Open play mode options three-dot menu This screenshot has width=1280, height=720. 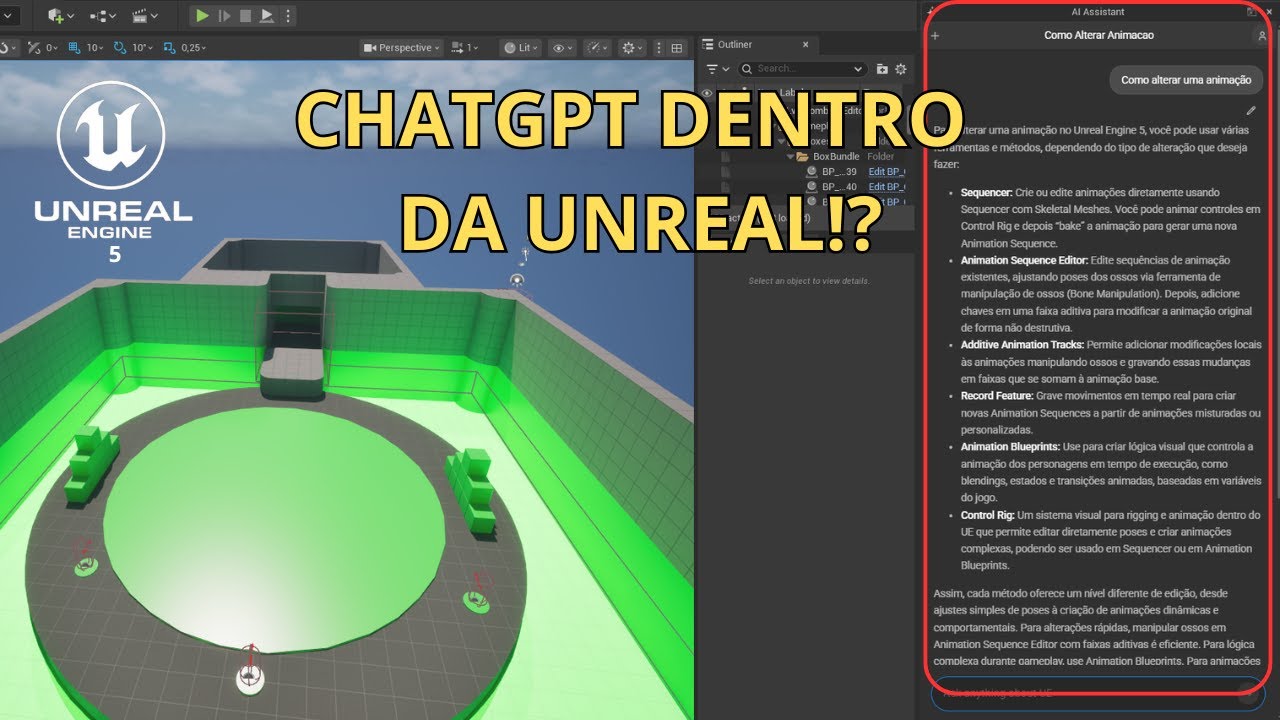[289, 15]
